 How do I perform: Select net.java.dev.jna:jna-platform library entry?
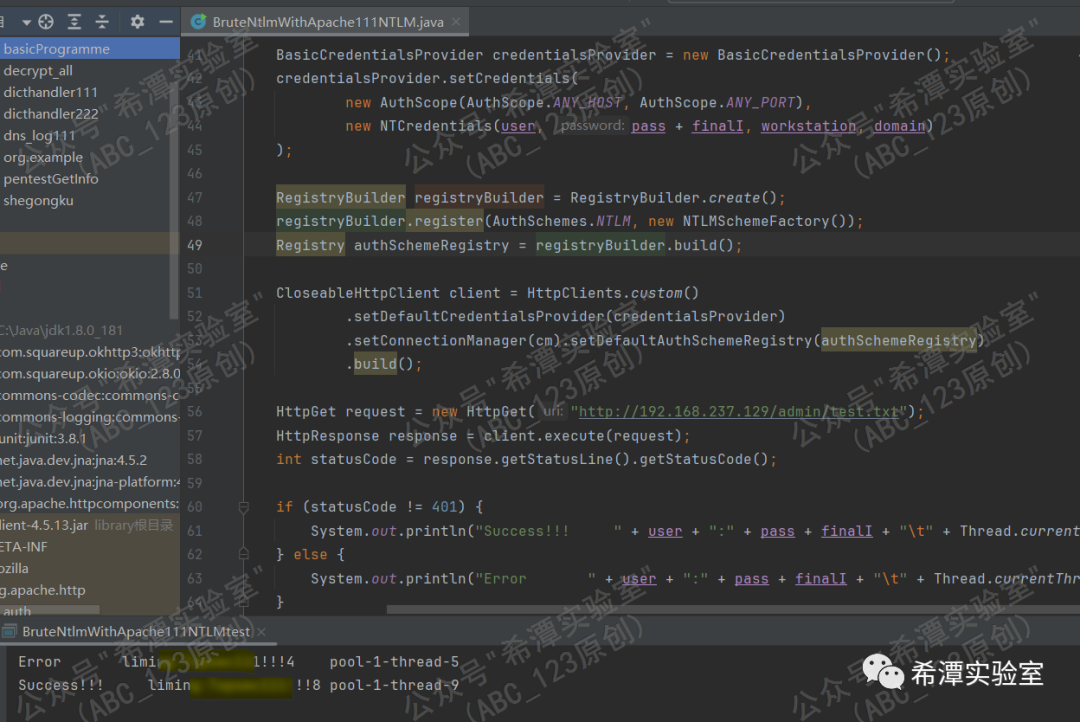pos(90,482)
